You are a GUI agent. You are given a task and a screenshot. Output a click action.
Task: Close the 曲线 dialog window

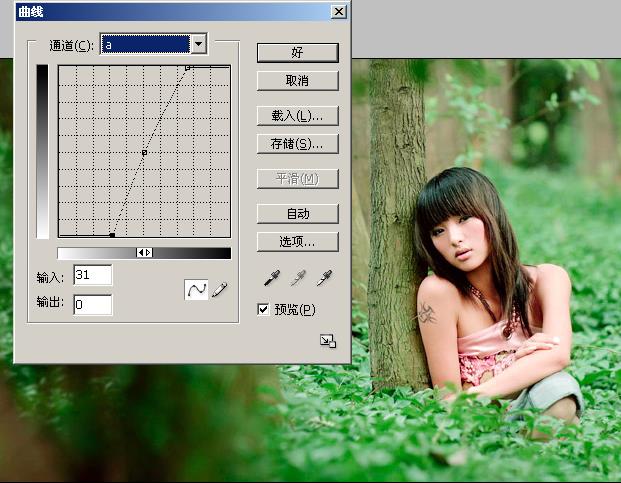tap(339, 11)
